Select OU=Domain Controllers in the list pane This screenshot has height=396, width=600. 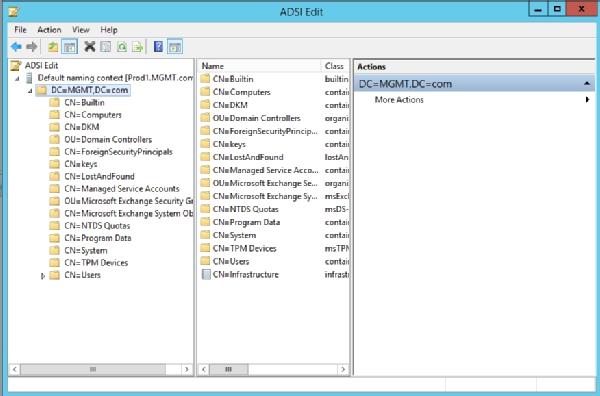coord(256,118)
